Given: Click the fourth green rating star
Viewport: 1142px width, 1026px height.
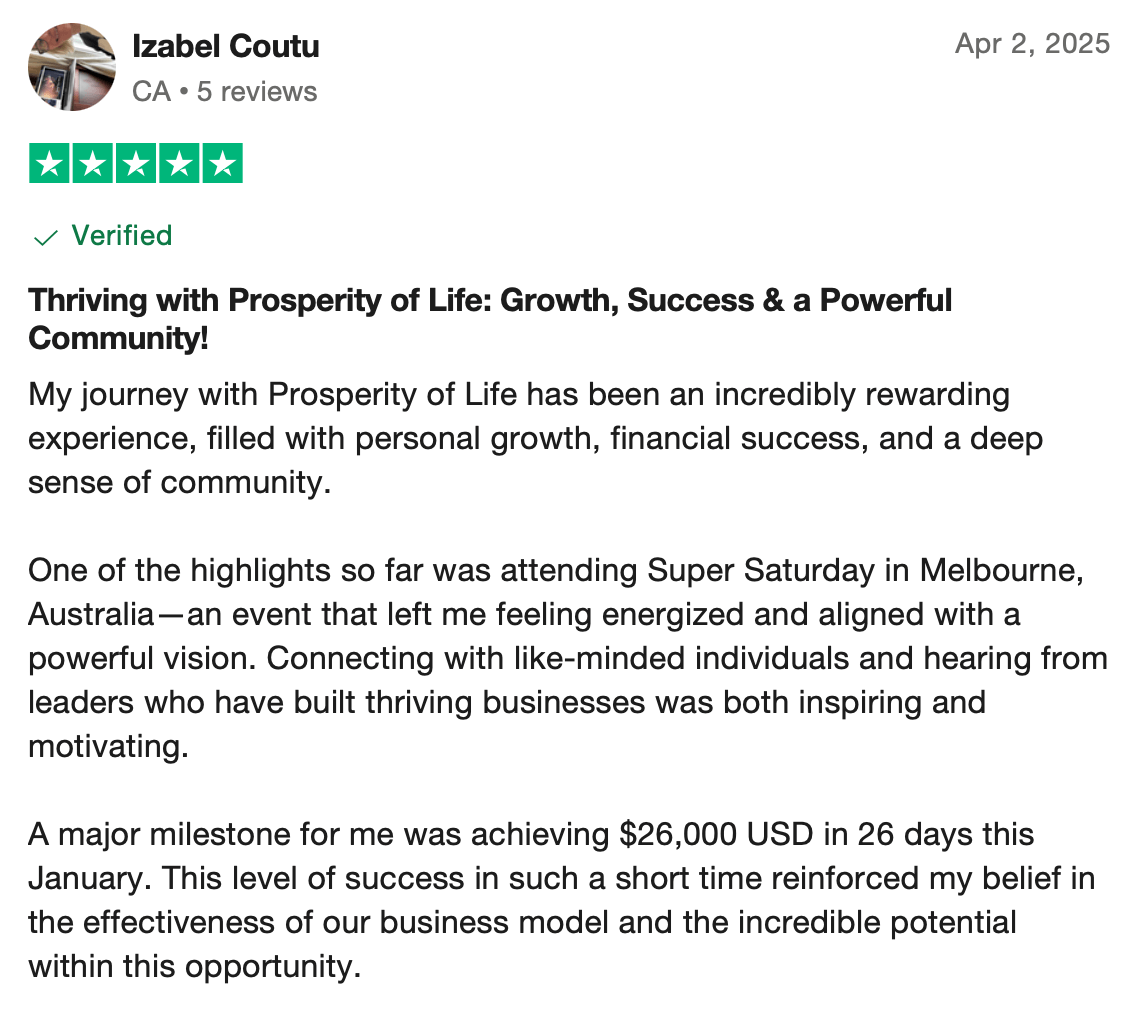Looking at the screenshot, I should pyautogui.click(x=179, y=164).
